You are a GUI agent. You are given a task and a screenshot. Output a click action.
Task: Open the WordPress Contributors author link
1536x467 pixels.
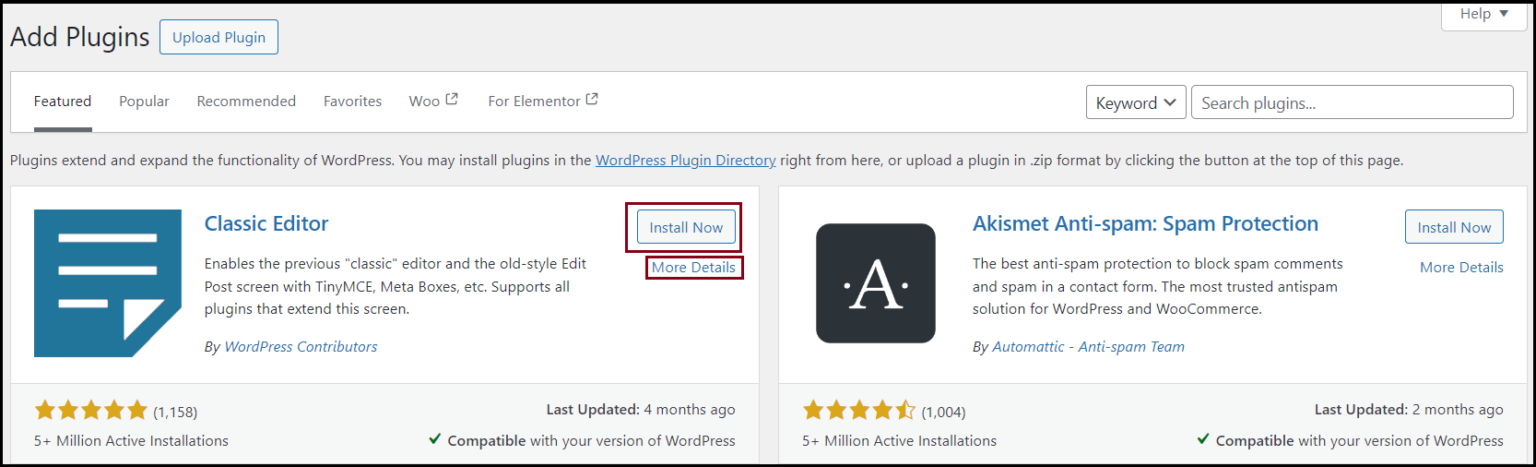tap(301, 346)
